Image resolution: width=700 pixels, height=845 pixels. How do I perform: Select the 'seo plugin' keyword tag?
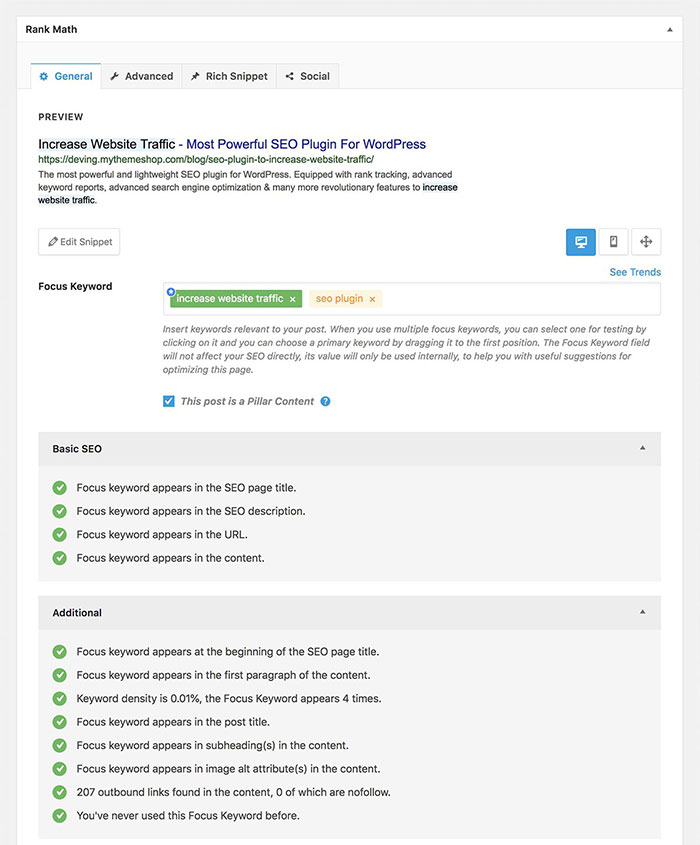pyautogui.click(x=339, y=299)
